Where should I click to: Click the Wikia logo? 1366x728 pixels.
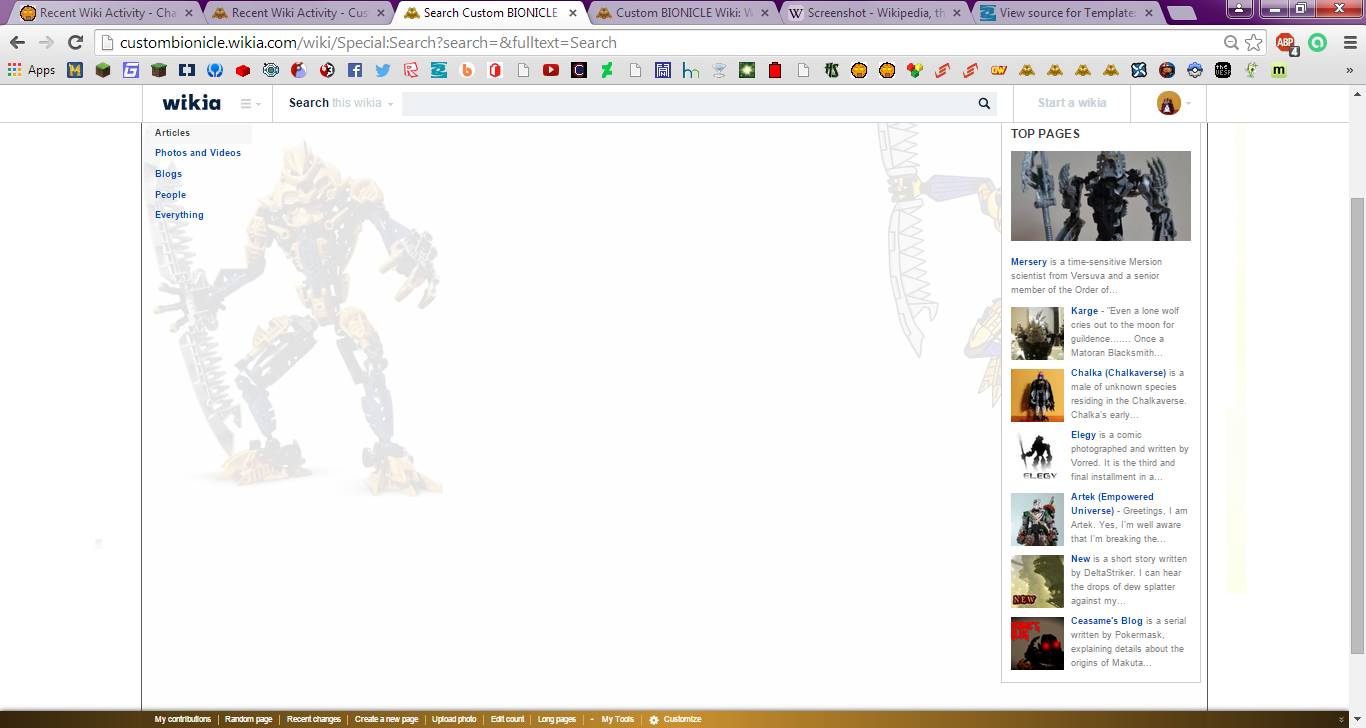tap(192, 102)
